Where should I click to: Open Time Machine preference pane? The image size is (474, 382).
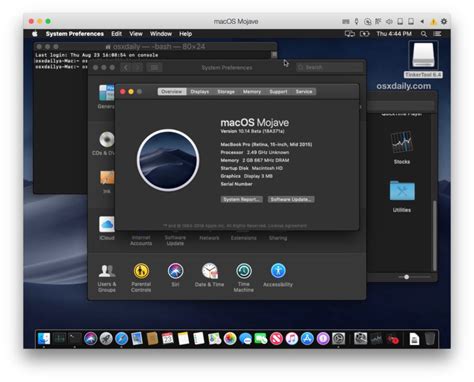tap(244, 278)
